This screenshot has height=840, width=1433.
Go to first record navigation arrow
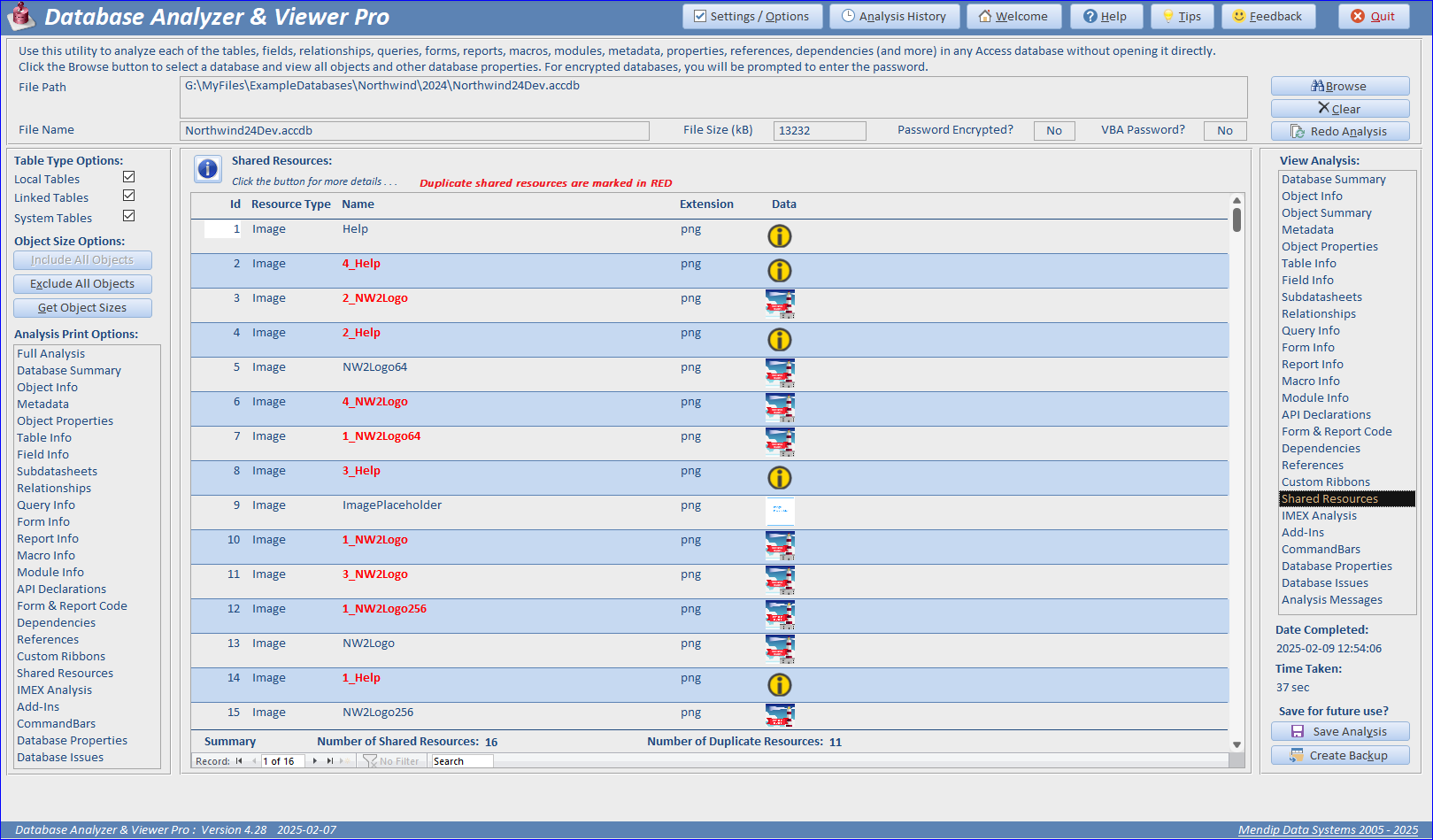[239, 761]
